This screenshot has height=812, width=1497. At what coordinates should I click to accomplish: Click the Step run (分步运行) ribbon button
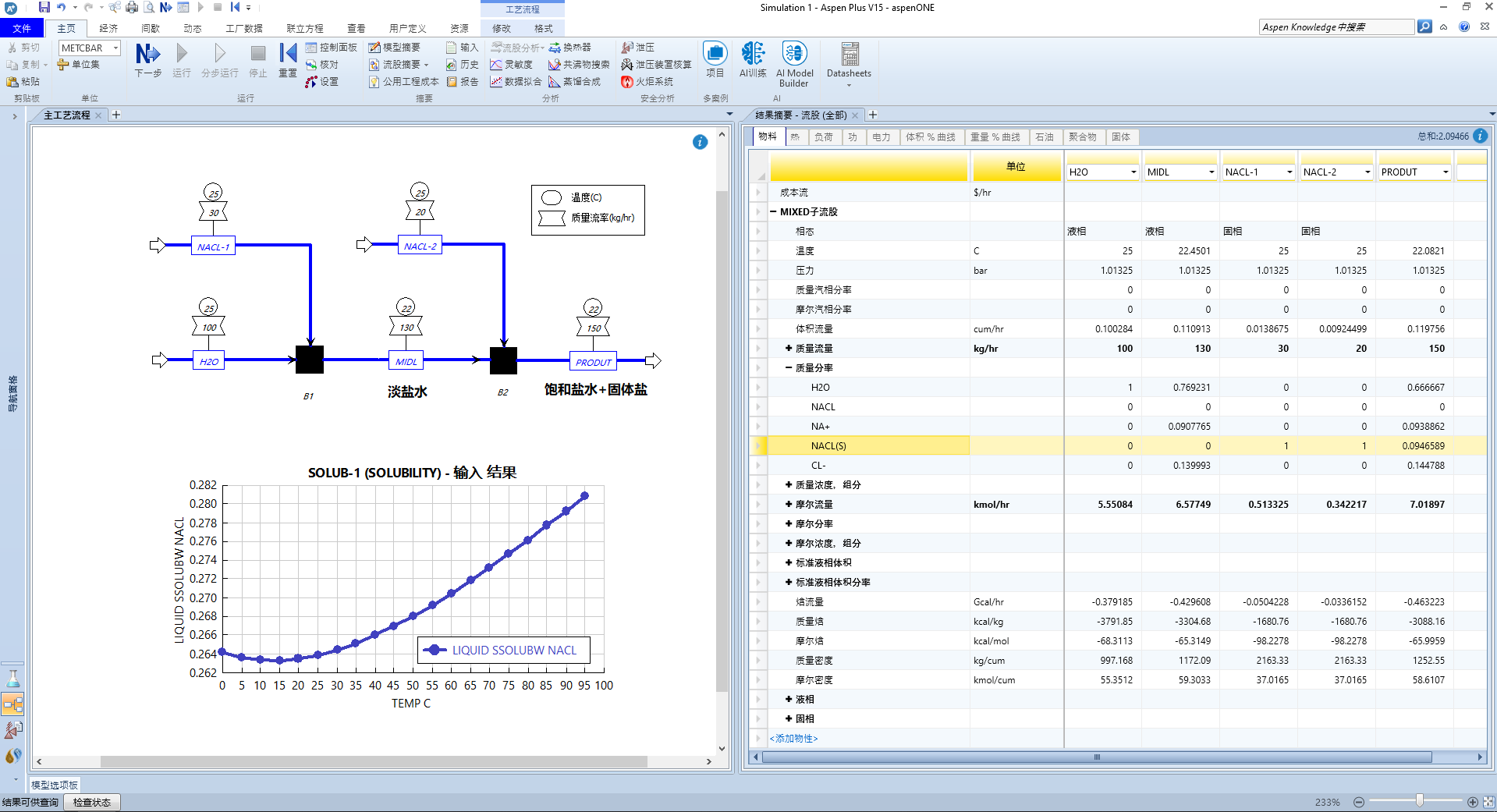[x=220, y=60]
